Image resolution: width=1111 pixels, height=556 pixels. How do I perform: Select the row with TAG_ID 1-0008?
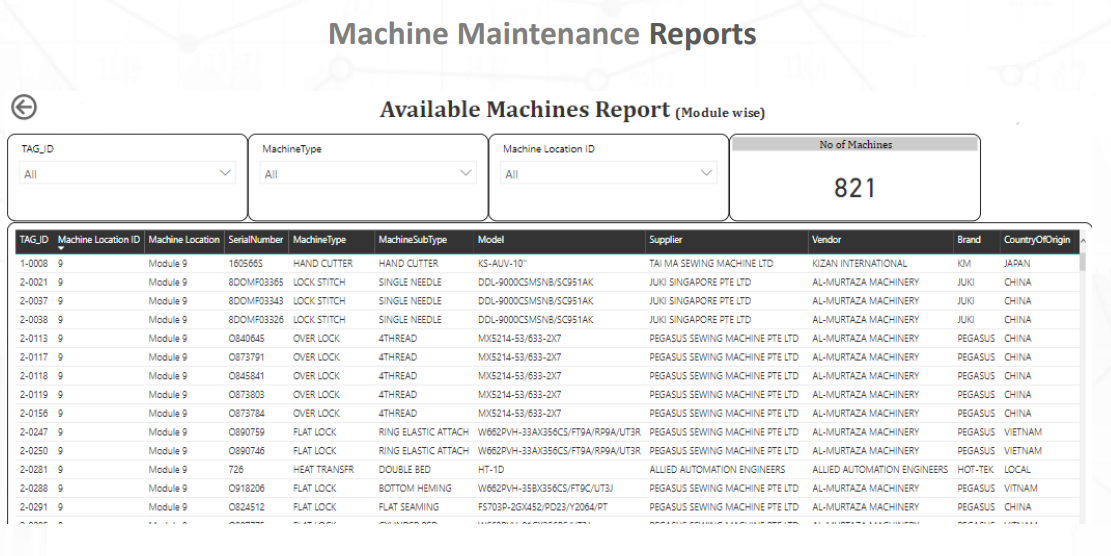35,264
